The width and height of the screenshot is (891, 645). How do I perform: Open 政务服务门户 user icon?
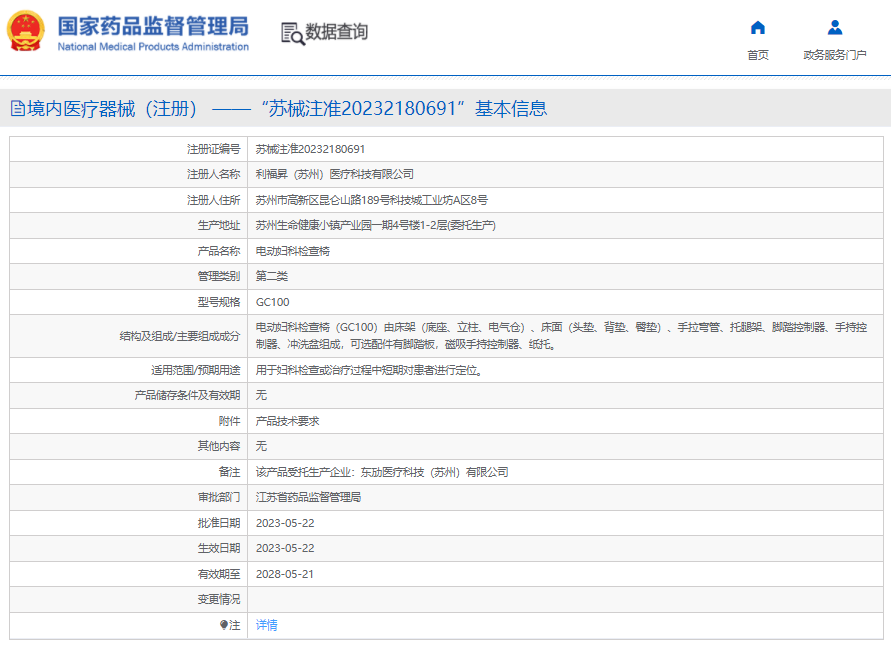coord(835,27)
